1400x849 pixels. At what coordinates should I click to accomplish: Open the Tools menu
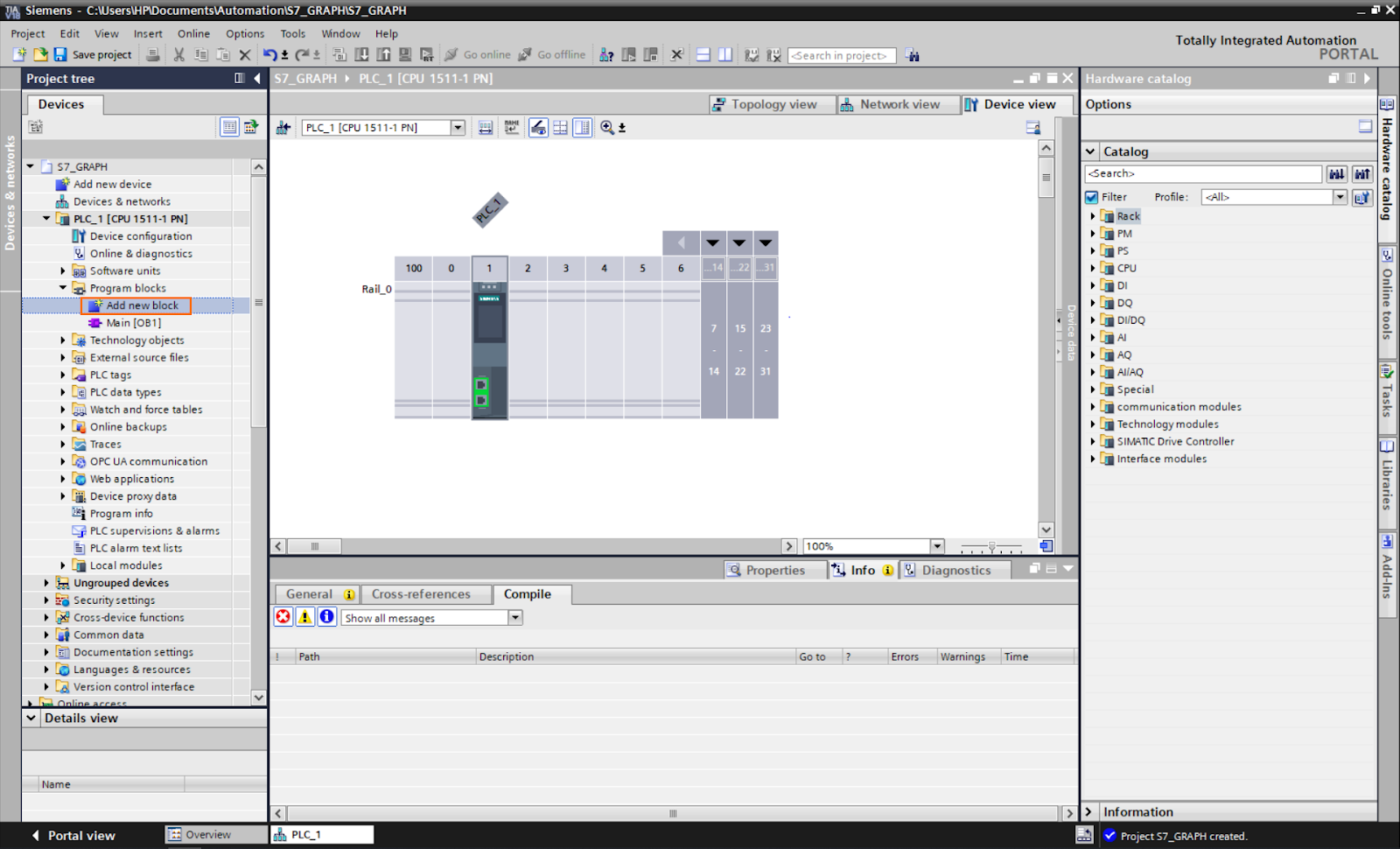(x=293, y=33)
